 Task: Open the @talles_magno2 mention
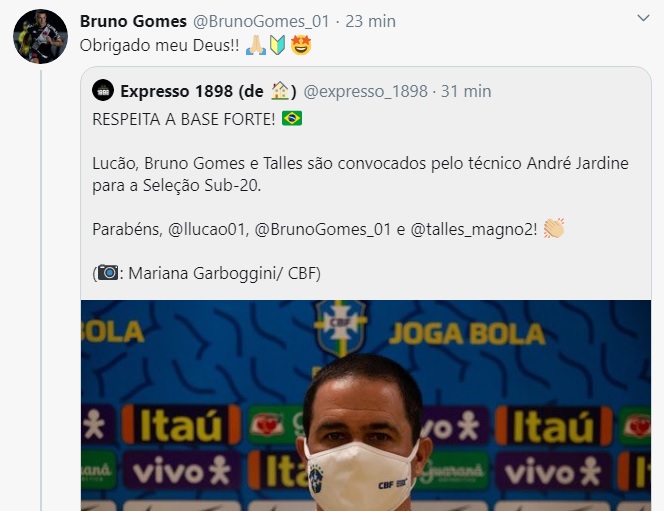tap(473, 229)
